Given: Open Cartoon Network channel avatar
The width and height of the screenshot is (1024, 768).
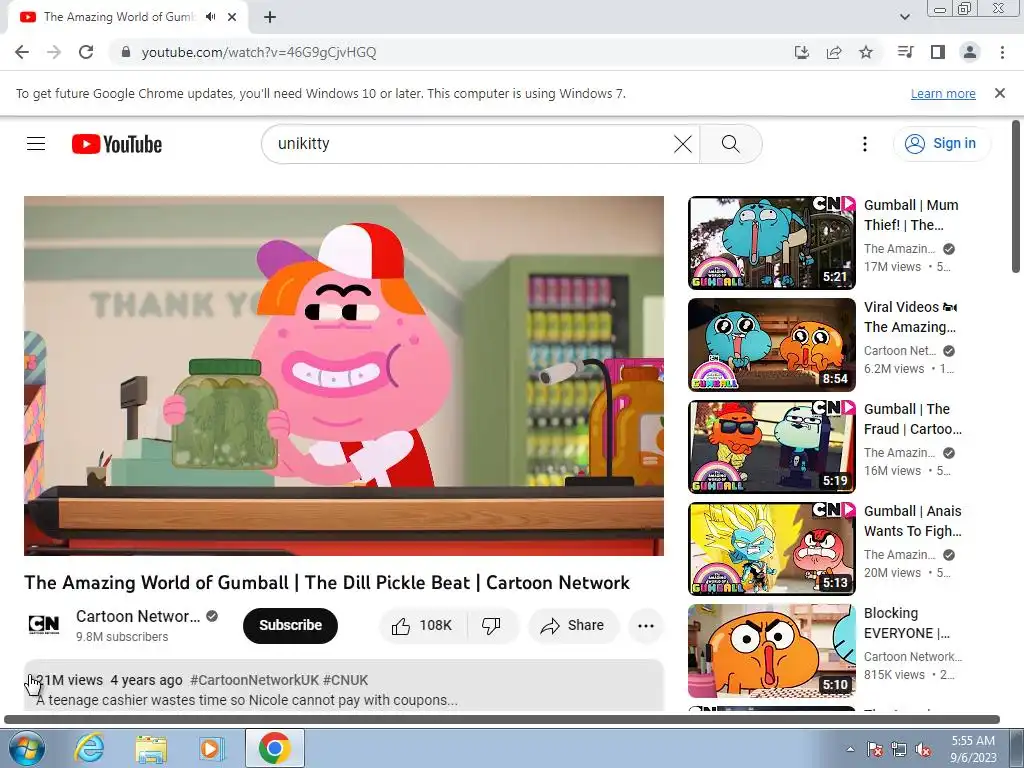Looking at the screenshot, I should click(x=44, y=625).
